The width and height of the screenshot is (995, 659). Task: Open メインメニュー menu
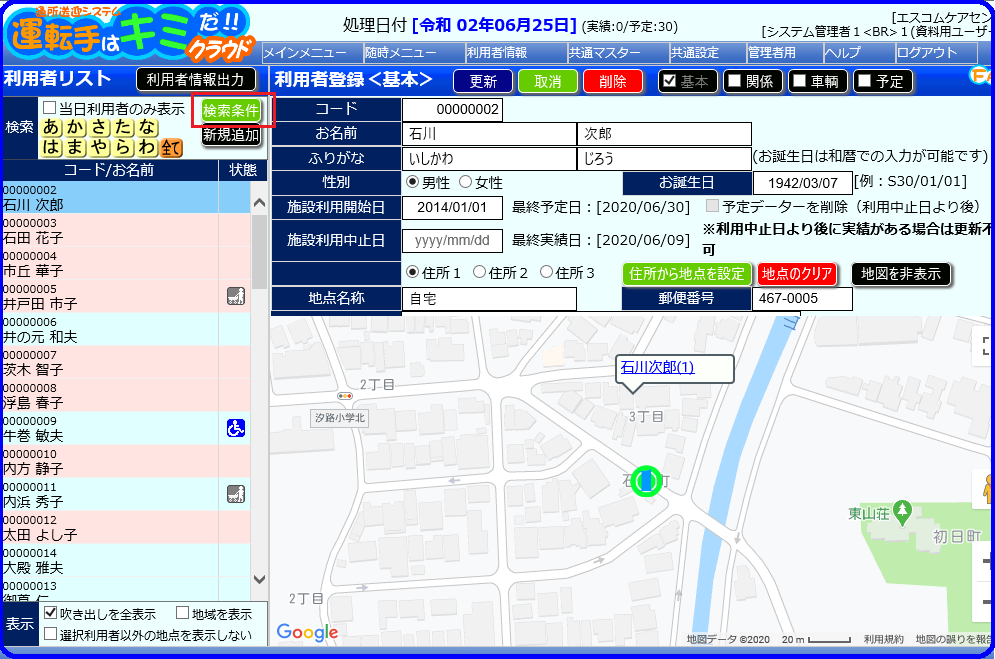tap(312, 53)
